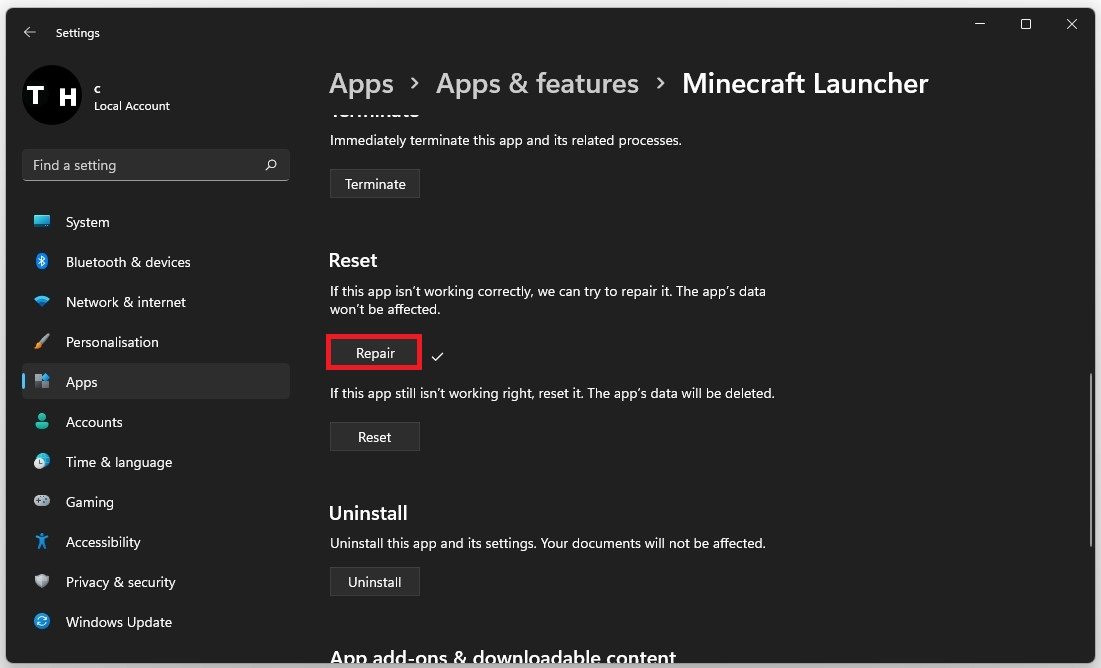Image resolution: width=1101 pixels, height=668 pixels.
Task: Open Privacy & security shield icon
Action: pos(42,582)
